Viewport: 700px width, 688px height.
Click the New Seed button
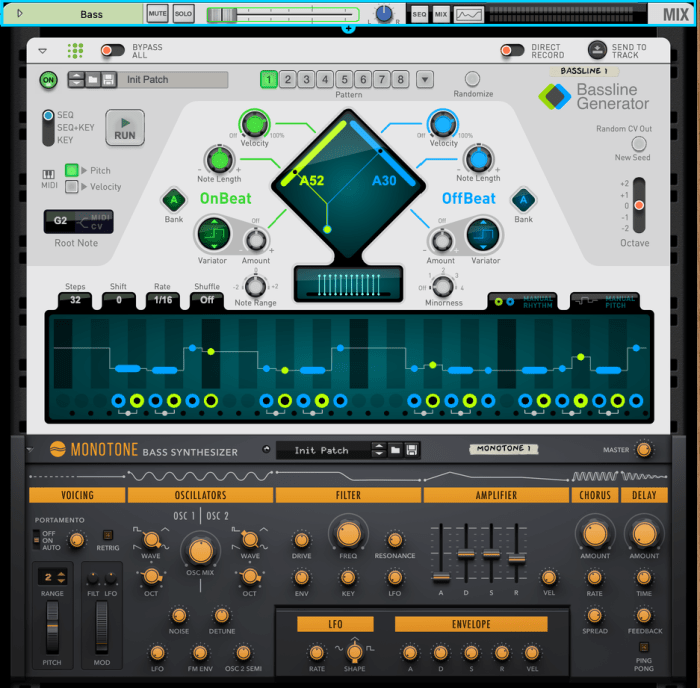pyautogui.click(x=638, y=144)
